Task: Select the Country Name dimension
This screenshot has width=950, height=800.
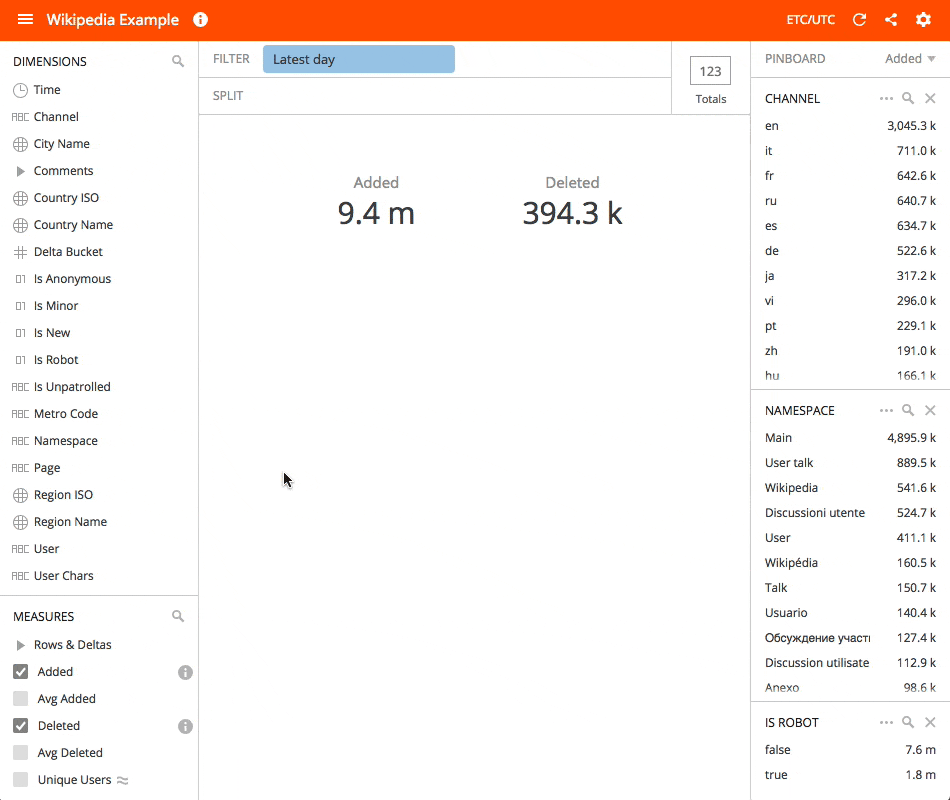Action: tap(73, 225)
